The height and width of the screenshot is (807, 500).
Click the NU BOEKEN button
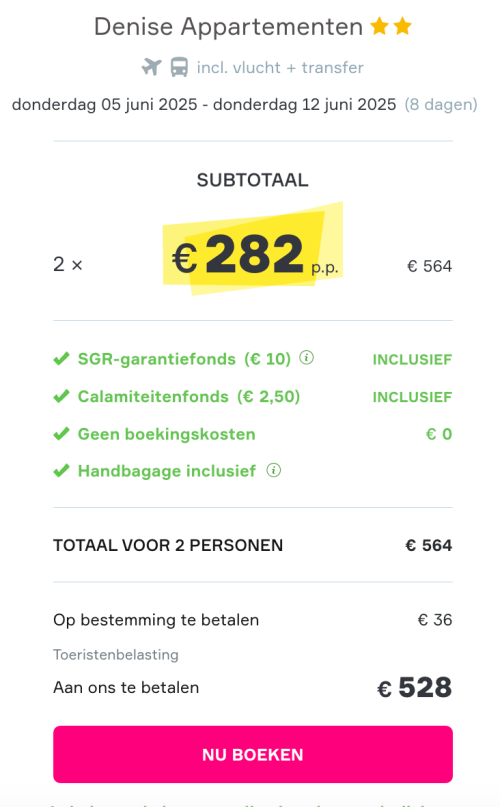pyautogui.click(x=253, y=755)
